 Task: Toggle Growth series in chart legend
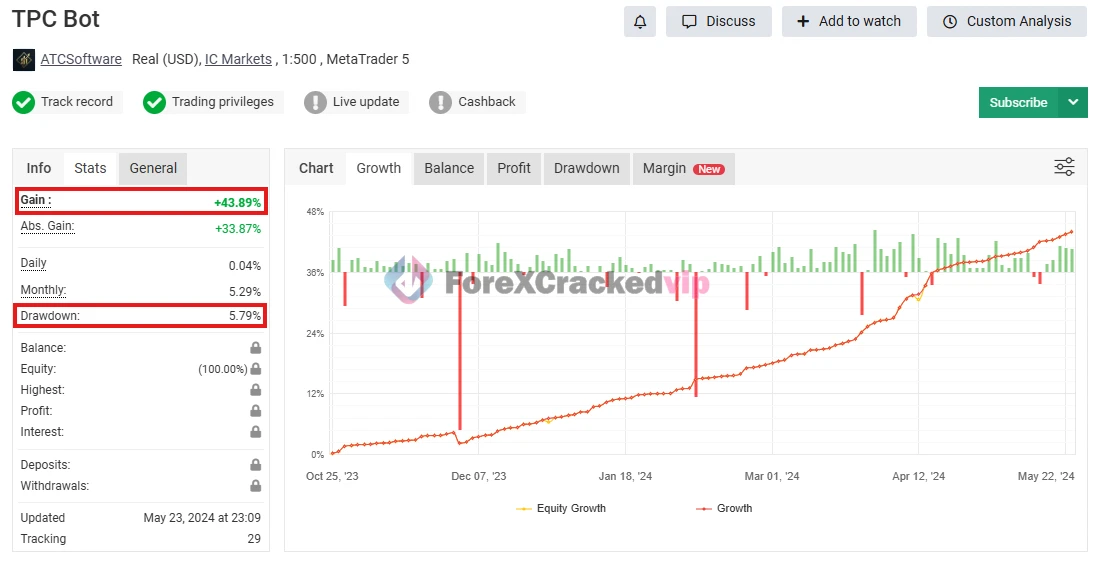coord(724,508)
